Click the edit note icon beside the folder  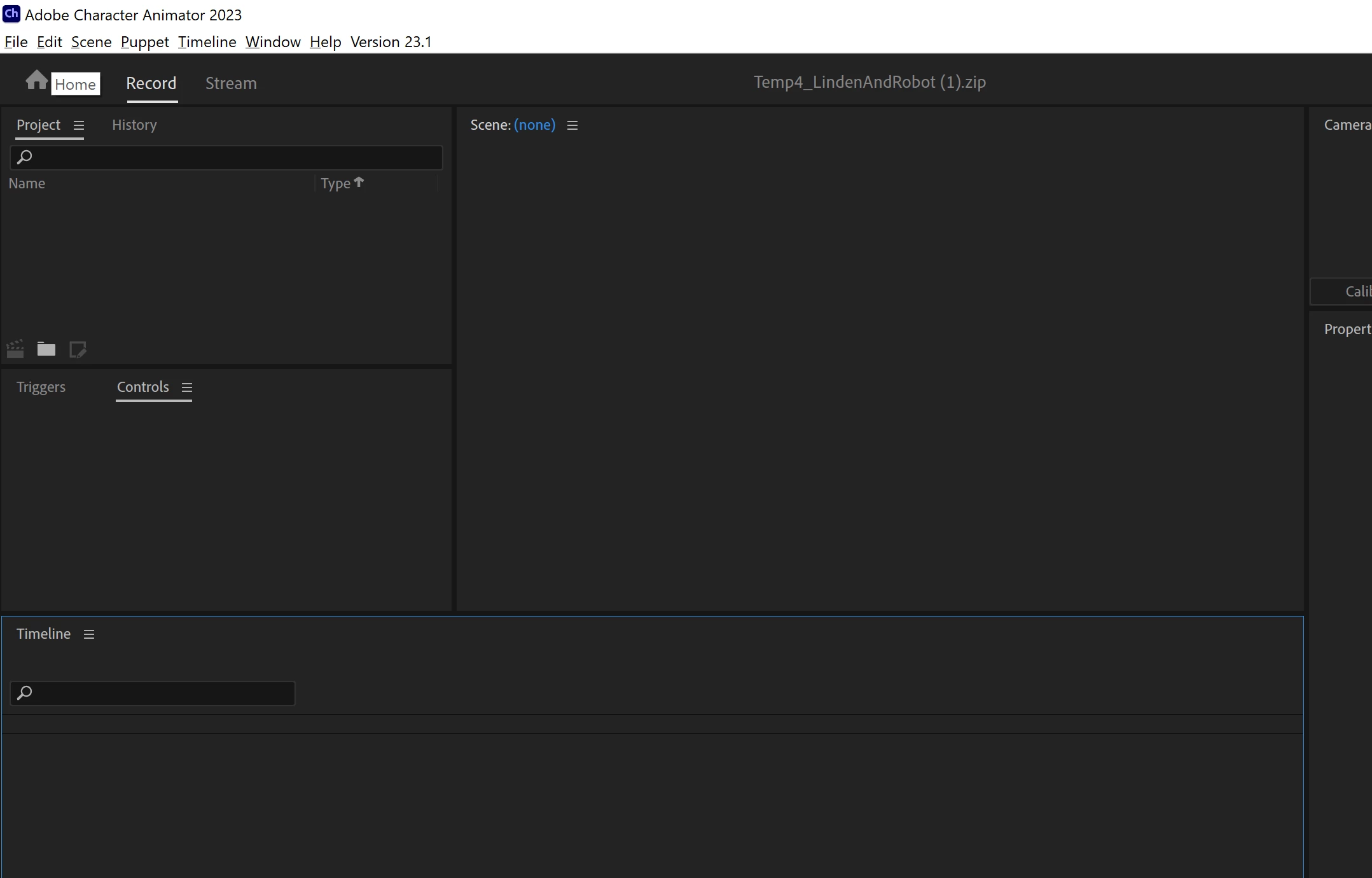pyautogui.click(x=78, y=349)
